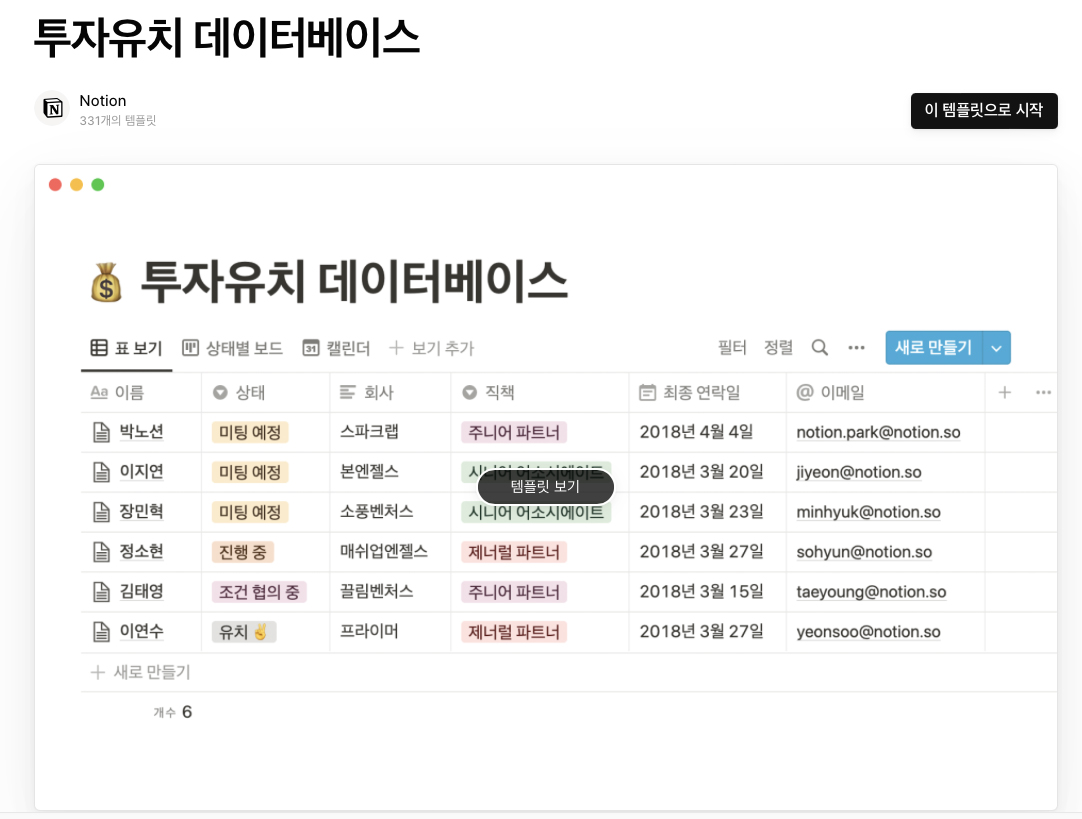Screen dimensions: 1082x819
Task: Open yeonsoo@notion.so email link
Action: tap(869, 632)
